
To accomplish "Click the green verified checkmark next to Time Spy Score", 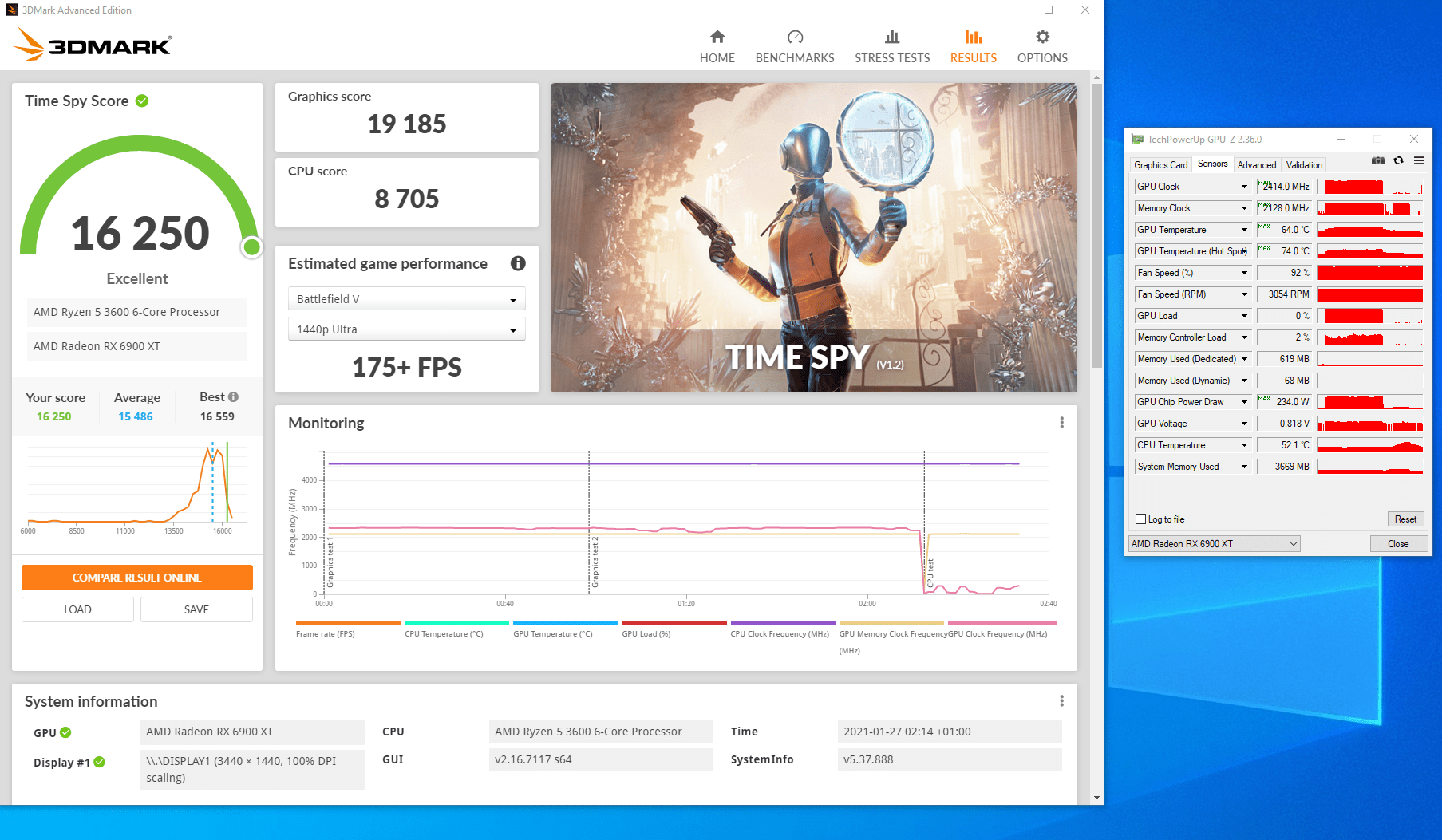I will point(142,101).
